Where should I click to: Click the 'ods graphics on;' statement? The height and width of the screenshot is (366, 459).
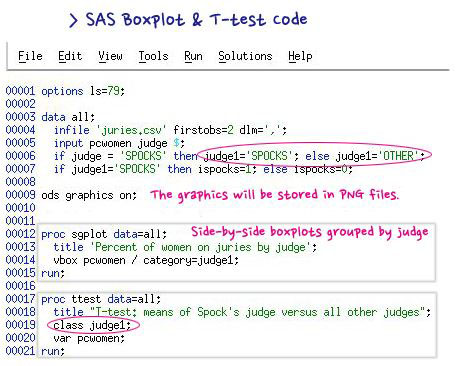[x=89, y=195]
